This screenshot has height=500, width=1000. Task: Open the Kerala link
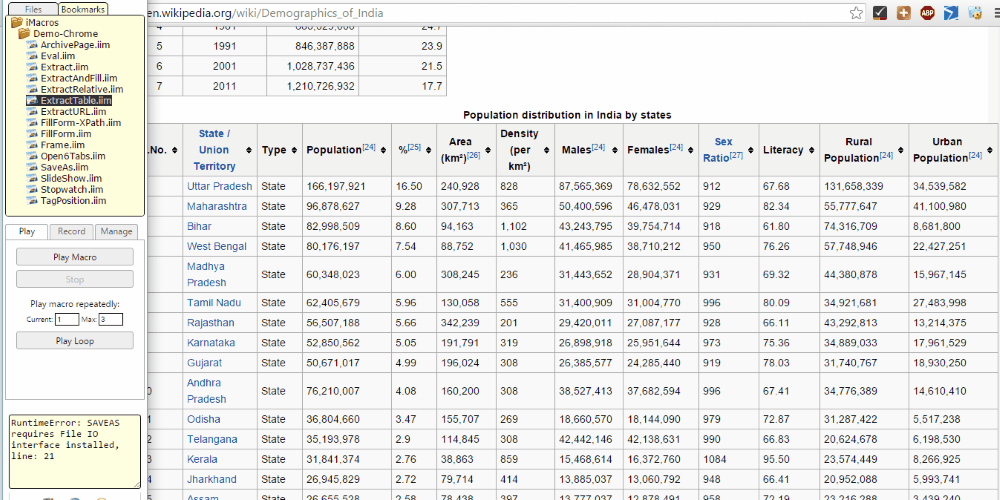coord(202,459)
